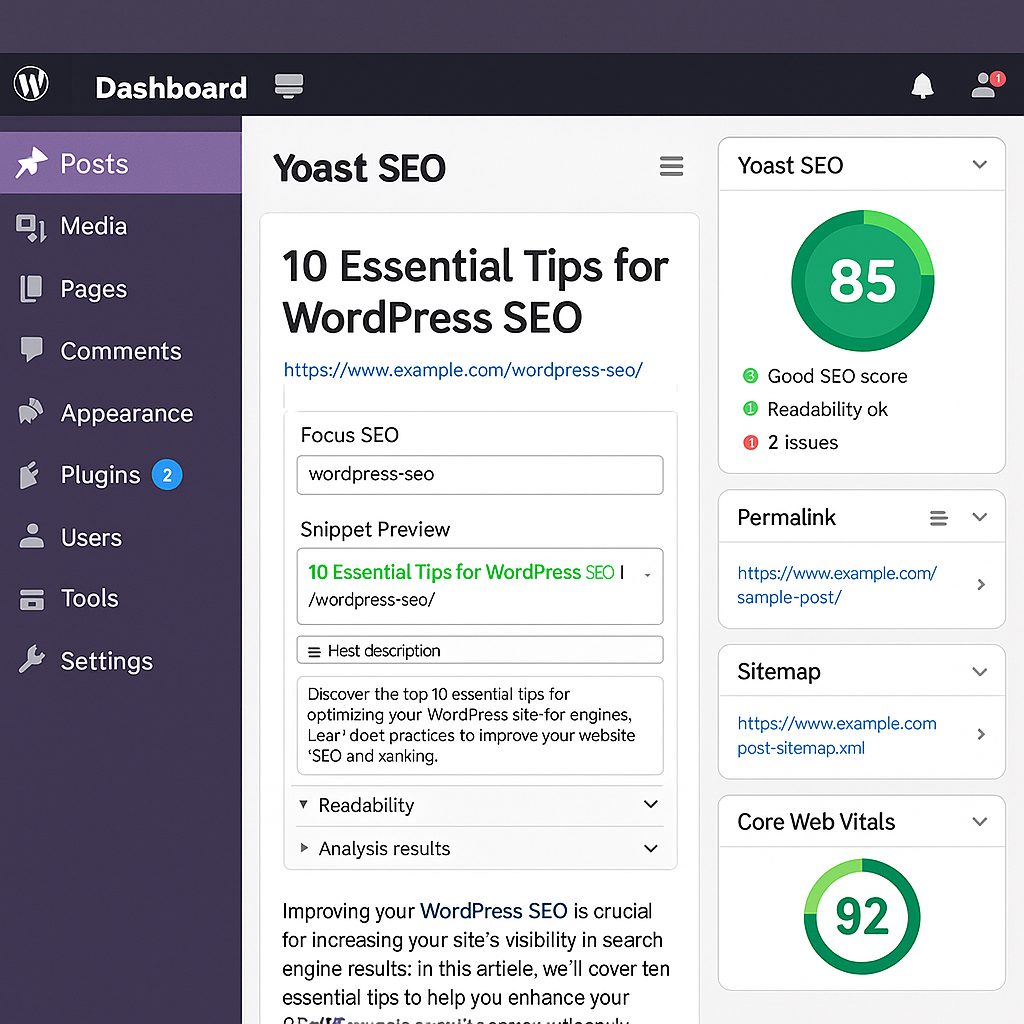
Task: Expand the Analysis results section
Action: tap(650, 848)
